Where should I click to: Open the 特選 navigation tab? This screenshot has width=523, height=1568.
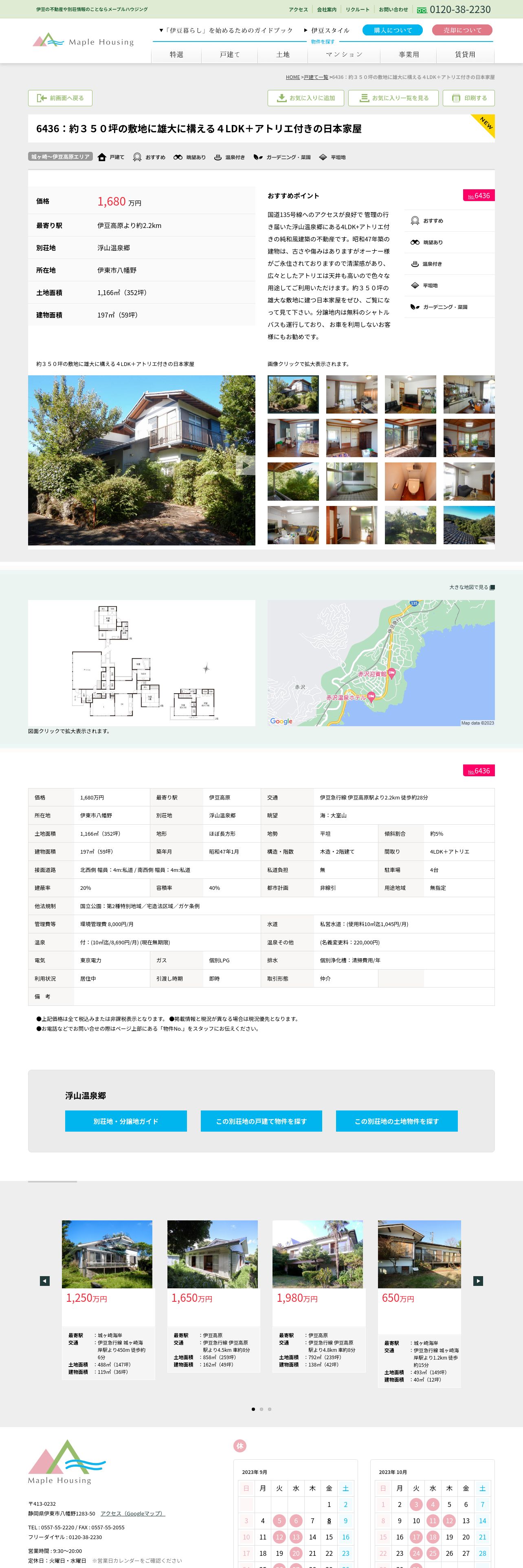176,55
